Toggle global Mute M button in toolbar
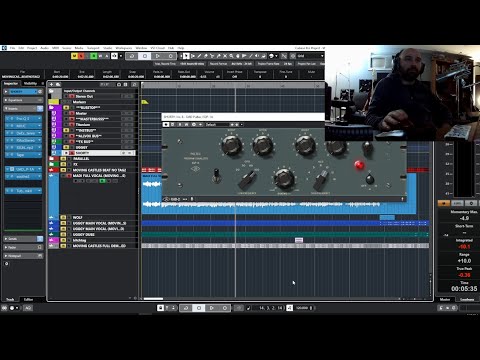Viewport: 480px width, 360px height. click(74, 56)
